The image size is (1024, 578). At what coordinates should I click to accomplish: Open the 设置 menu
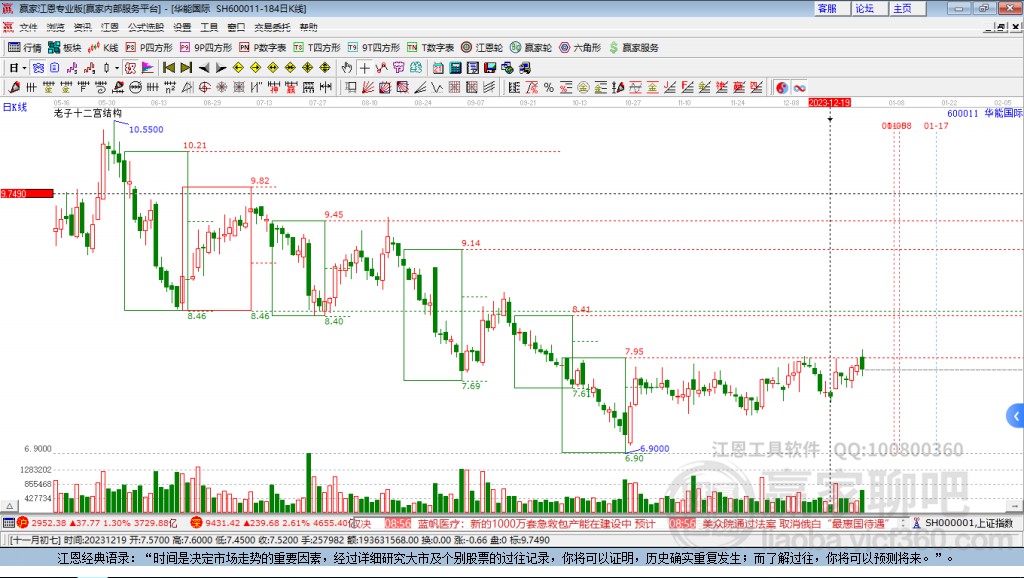click(182, 27)
